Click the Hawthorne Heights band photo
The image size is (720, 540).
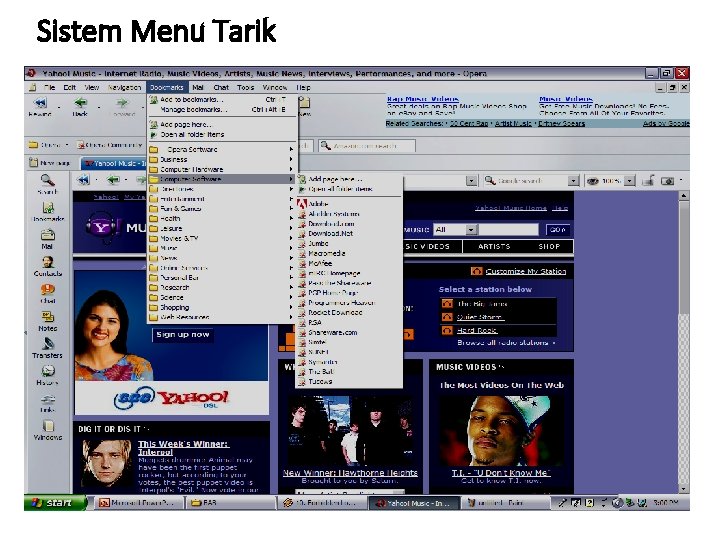[350, 430]
